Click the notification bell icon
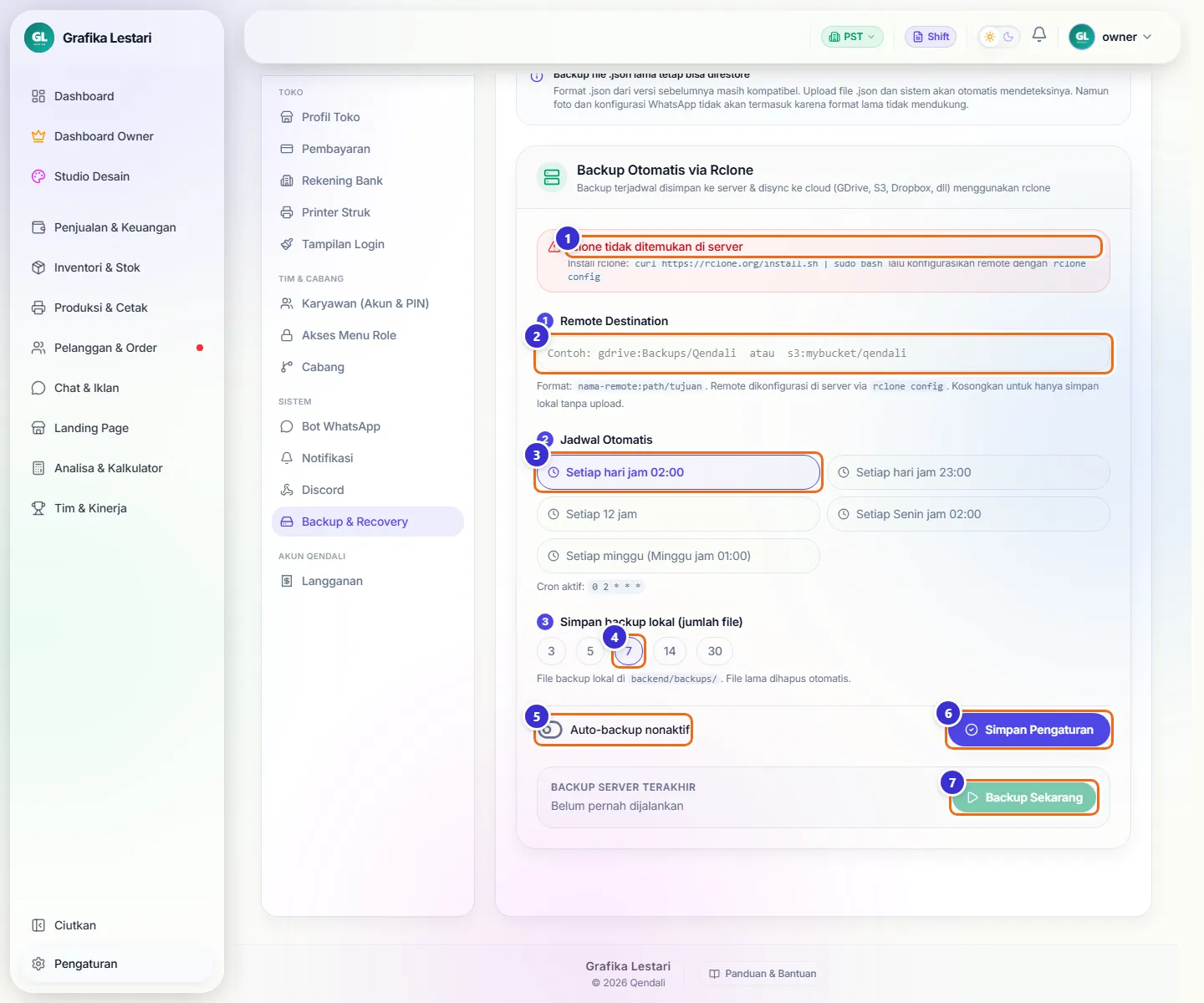The image size is (1204, 1003). [x=1039, y=35]
